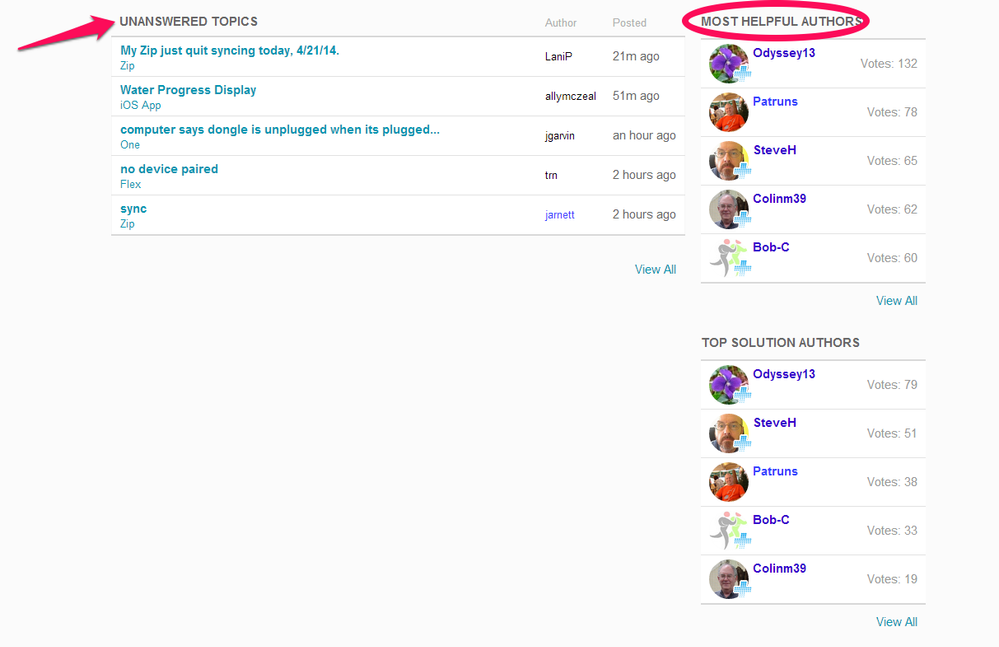Click View All under Top Solution Authors
Viewport: 999px width, 647px height.
click(x=896, y=622)
